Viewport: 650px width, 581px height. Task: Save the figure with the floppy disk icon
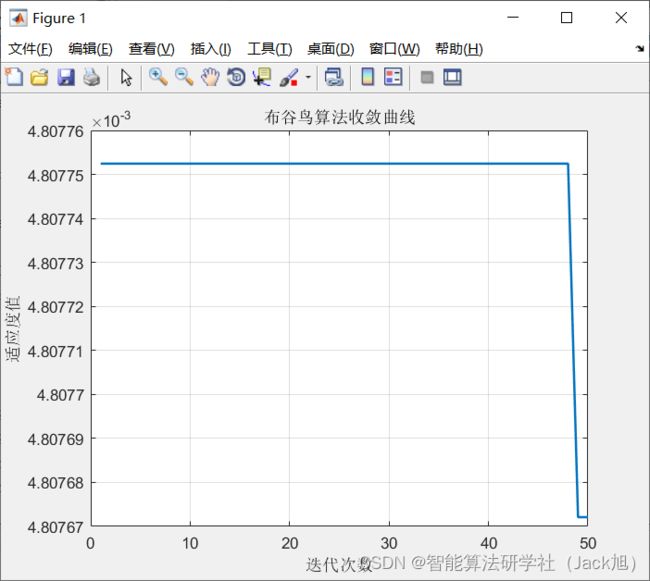[65, 77]
